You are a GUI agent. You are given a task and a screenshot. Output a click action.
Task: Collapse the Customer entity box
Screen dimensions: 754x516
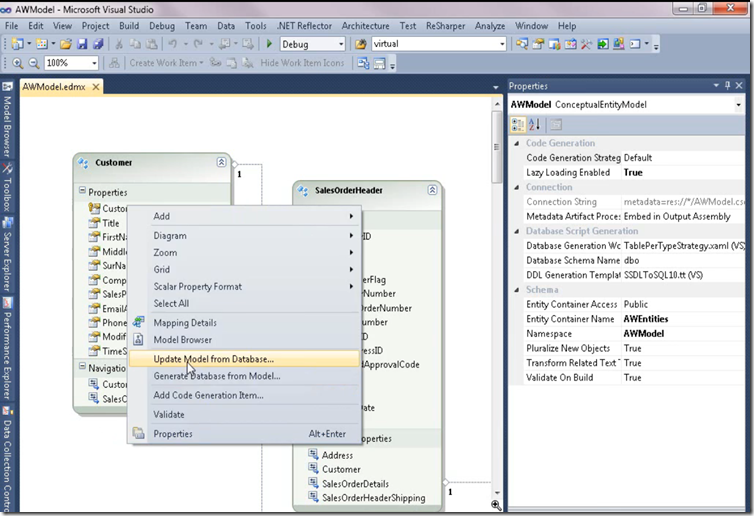(221, 162)
